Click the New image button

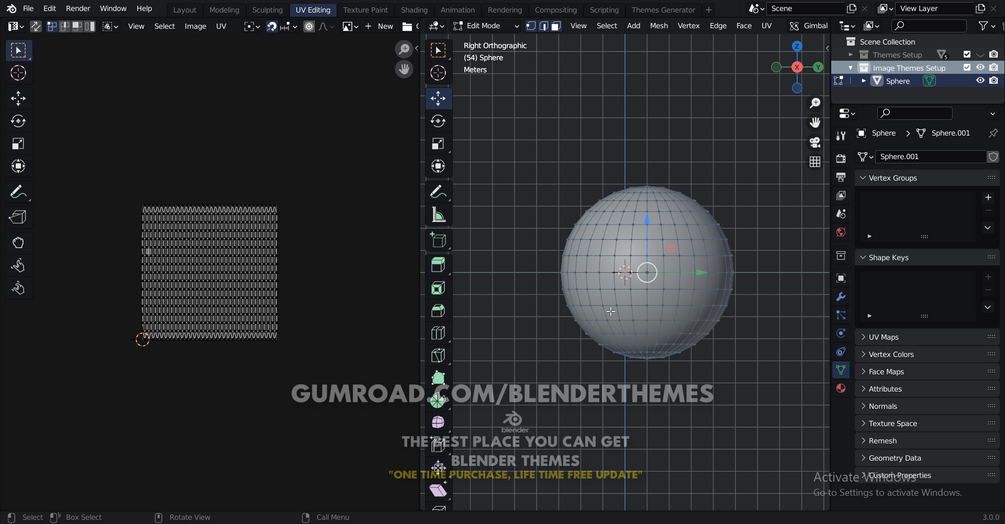(379, 26)
